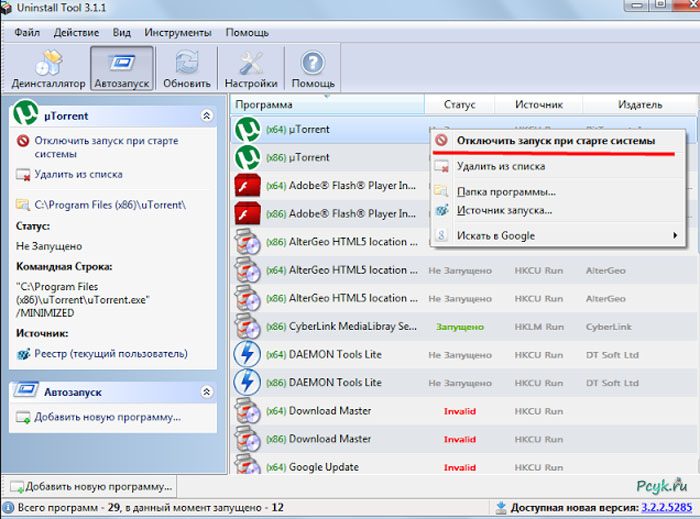Open the Инструменты menu

[178, 33]
